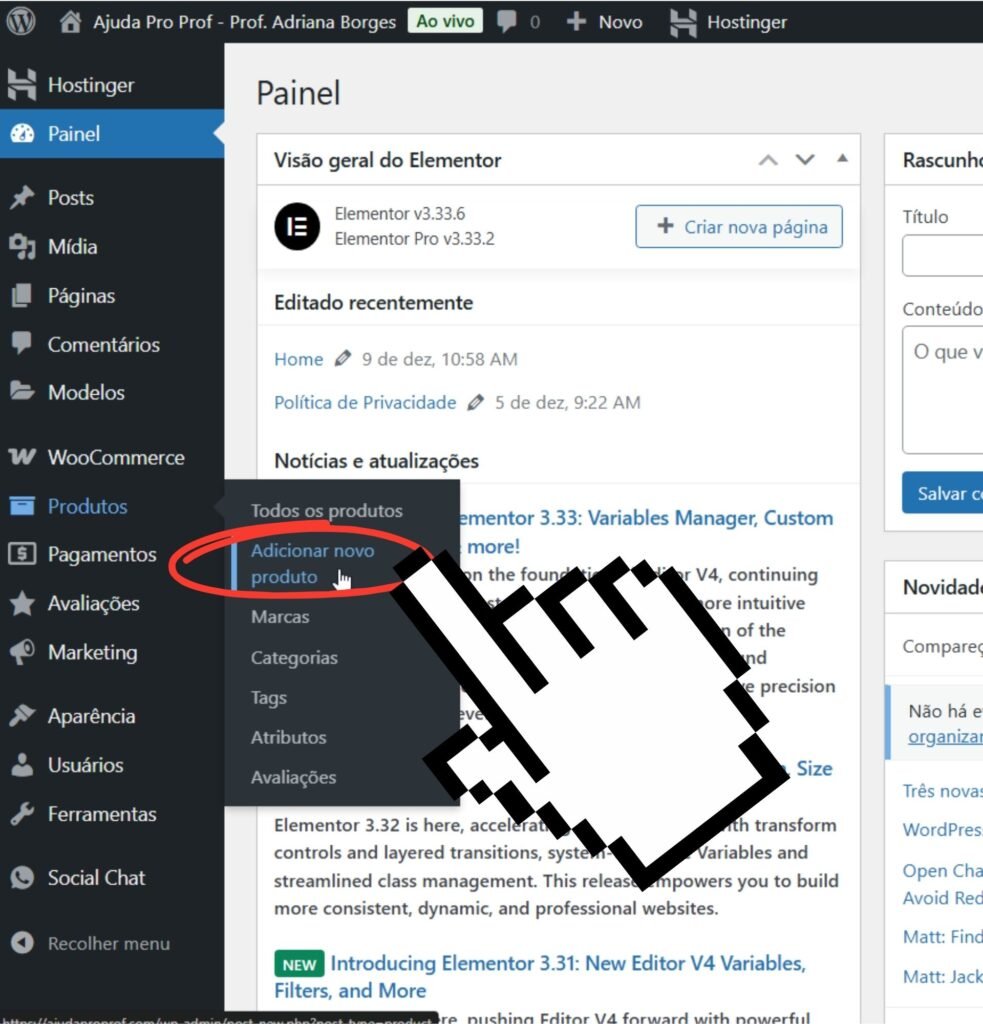The width and height of the screenshot is (983, 1024).
Task: Move Elementor widget down with the chevron
Action: point(805,160)
